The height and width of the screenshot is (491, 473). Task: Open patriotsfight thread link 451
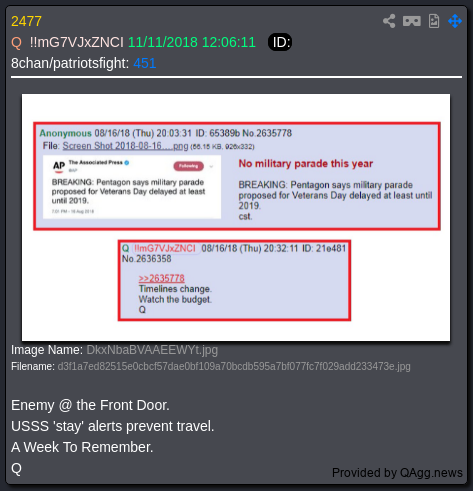click(145, 63)
